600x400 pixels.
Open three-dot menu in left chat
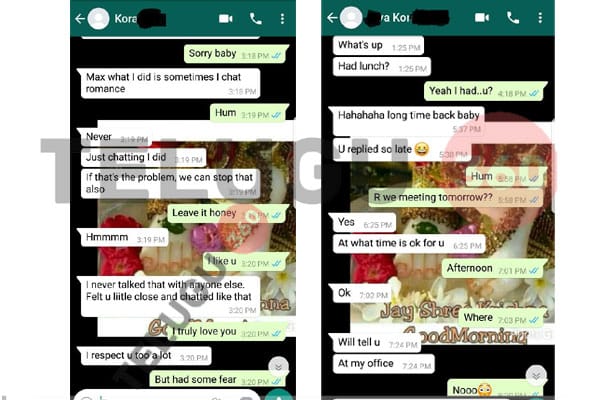tap(282, 18)
